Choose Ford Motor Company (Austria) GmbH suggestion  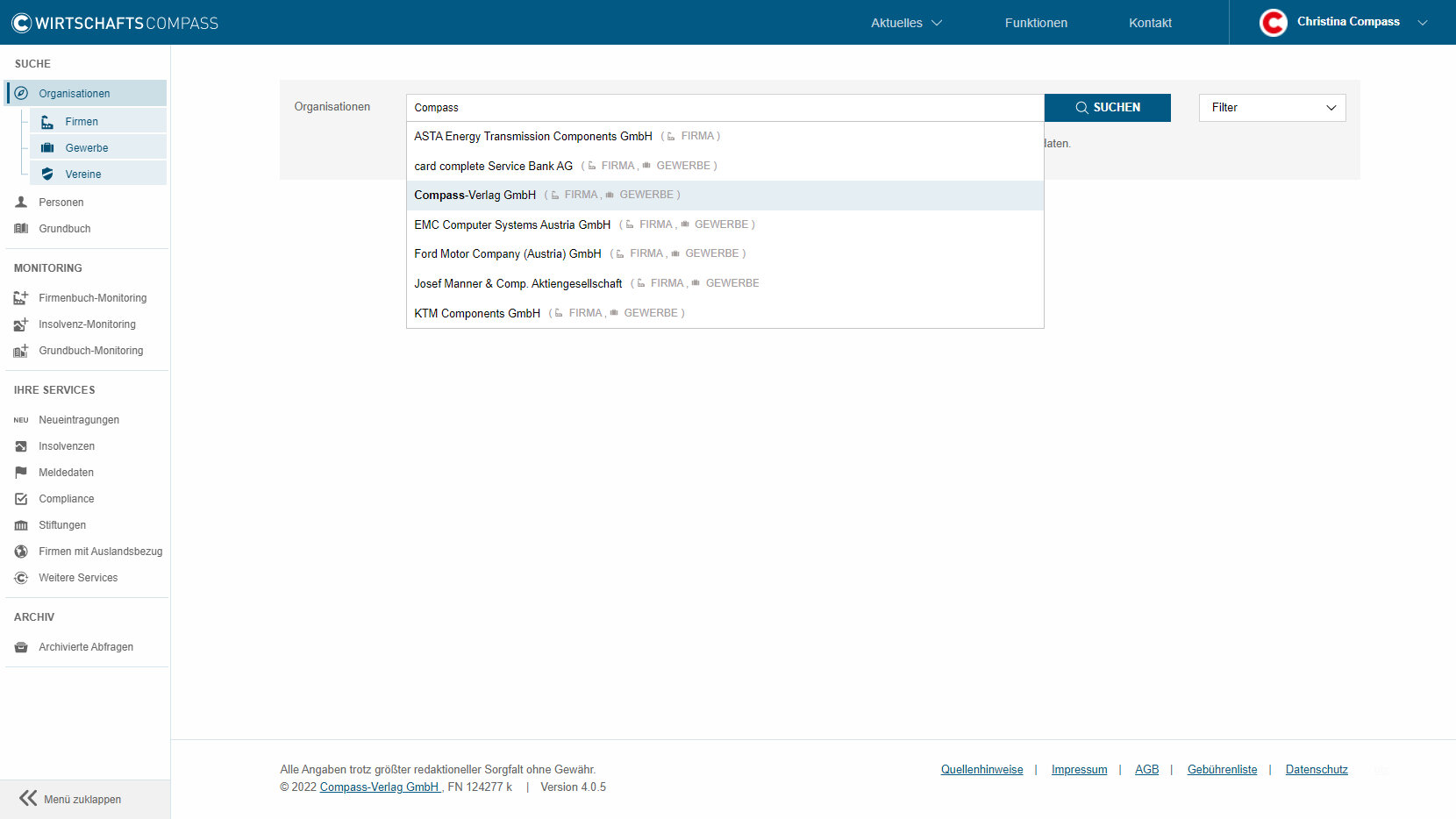(x=725, y=253)
